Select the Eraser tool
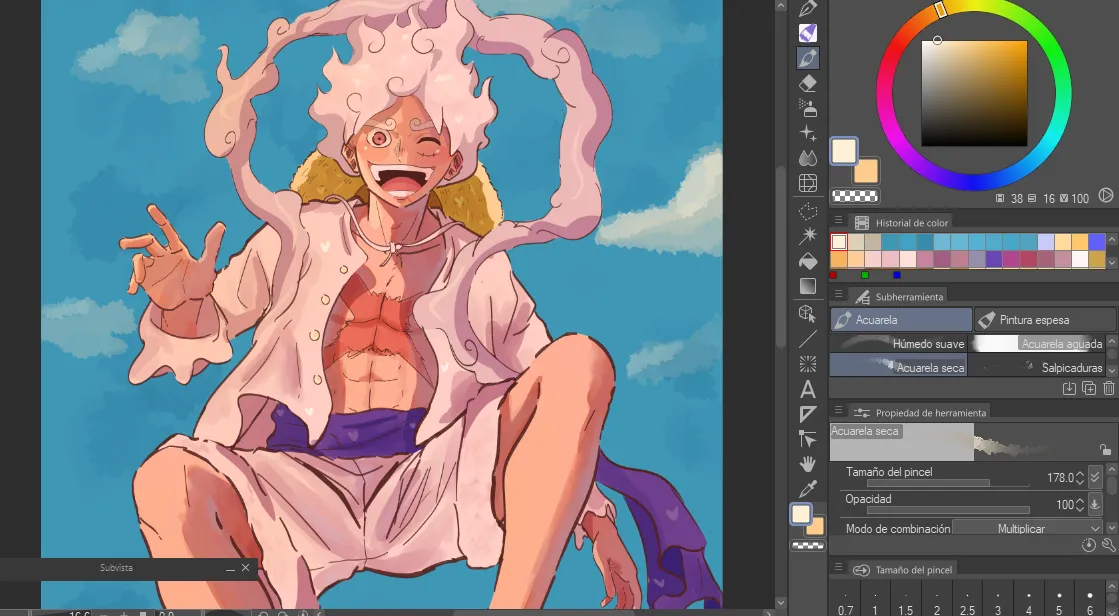Image resolution: width=1119 pixels, height=616 pixels. tap(808, 84)
